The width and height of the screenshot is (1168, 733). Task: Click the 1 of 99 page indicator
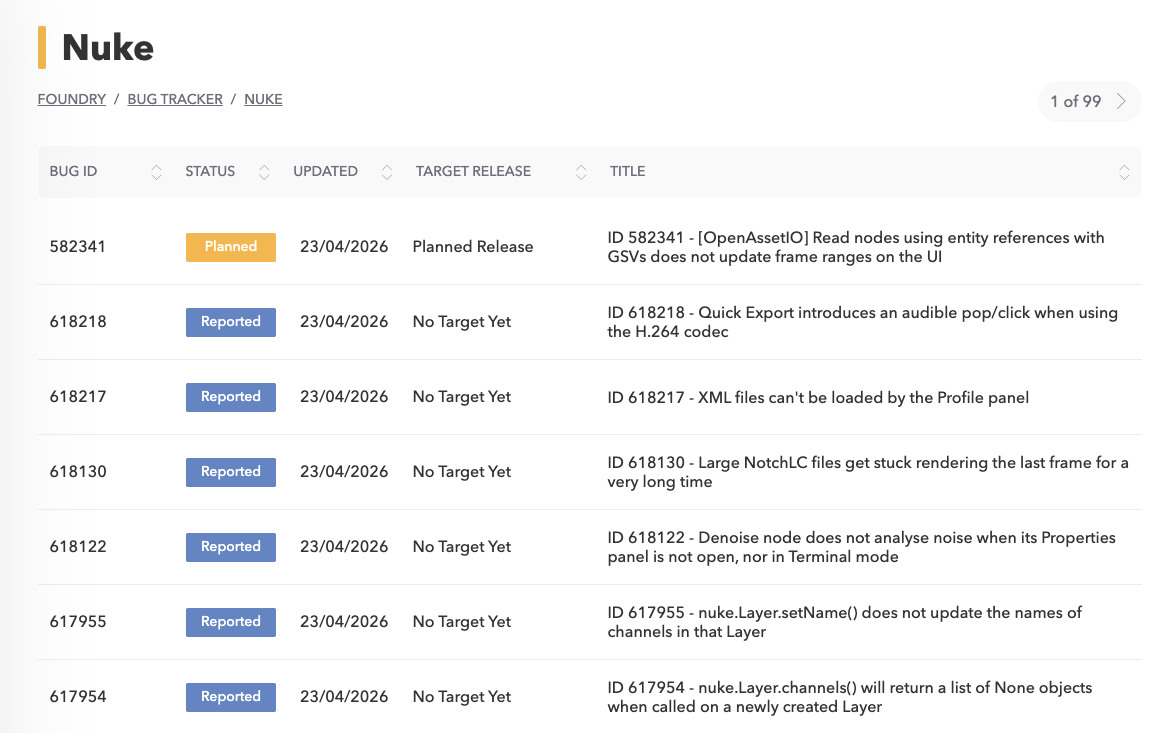tap(1076, 101)
